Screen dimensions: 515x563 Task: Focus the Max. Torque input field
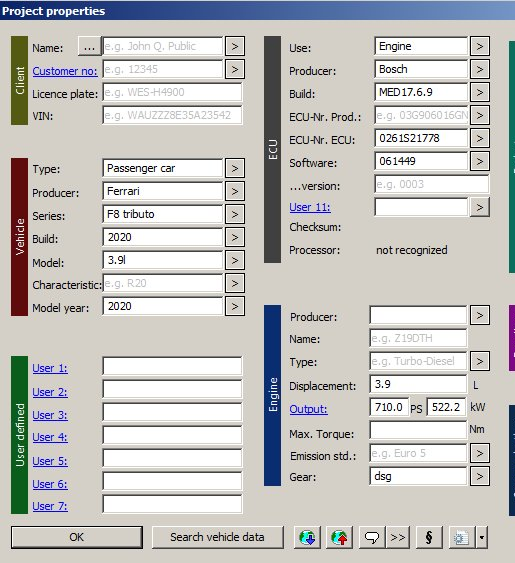(418, 430)
